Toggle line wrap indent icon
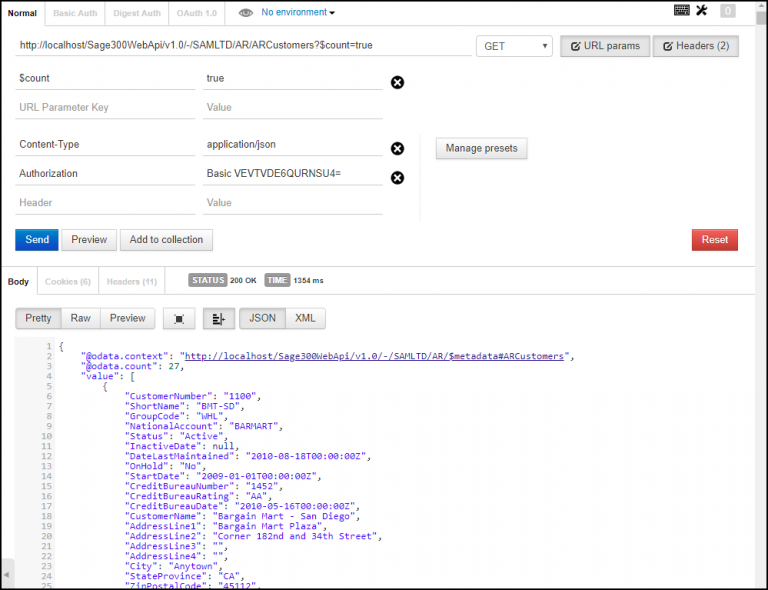This screenshot has height=590, width=768. click(x=218, y=319)
